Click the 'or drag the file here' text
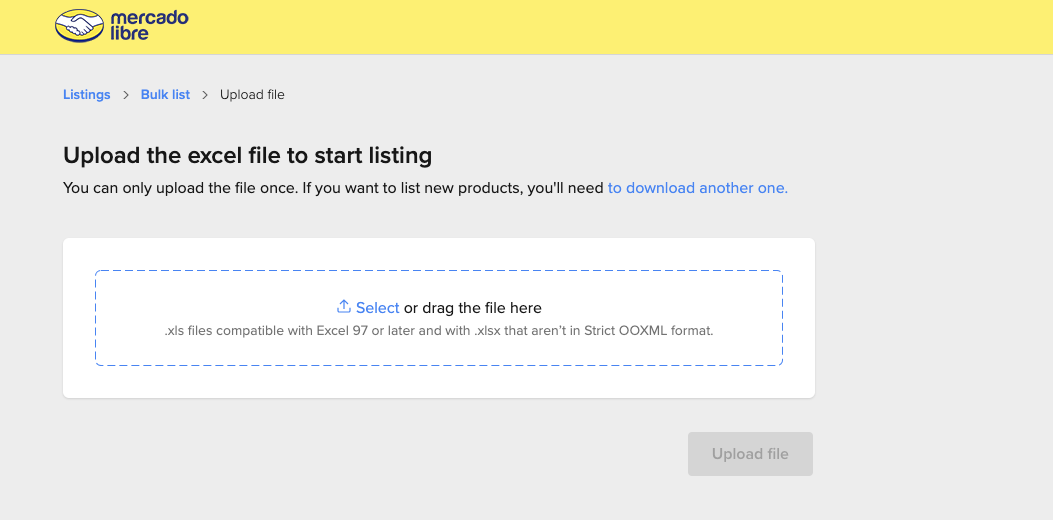Image resolution: width=1053 pixels, height=520 pixels. tap(472, 308)
